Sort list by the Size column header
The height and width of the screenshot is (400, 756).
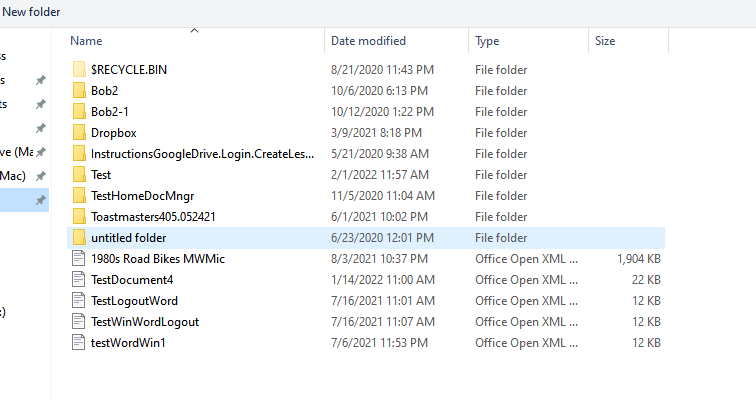click(605, 41)
